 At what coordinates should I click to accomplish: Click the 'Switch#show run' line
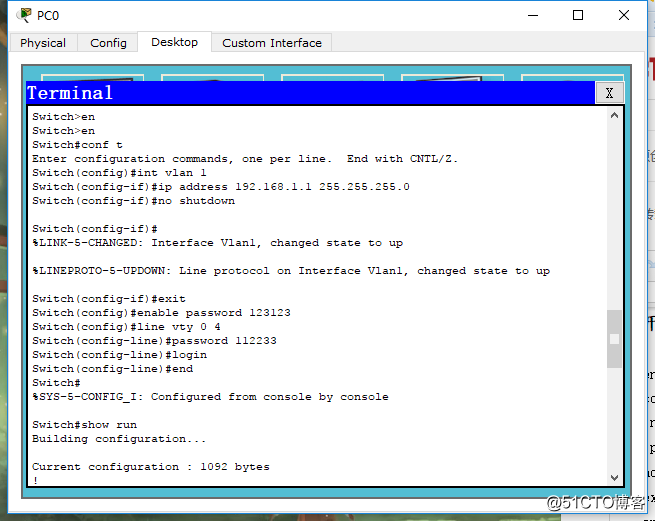coord(84,425)
